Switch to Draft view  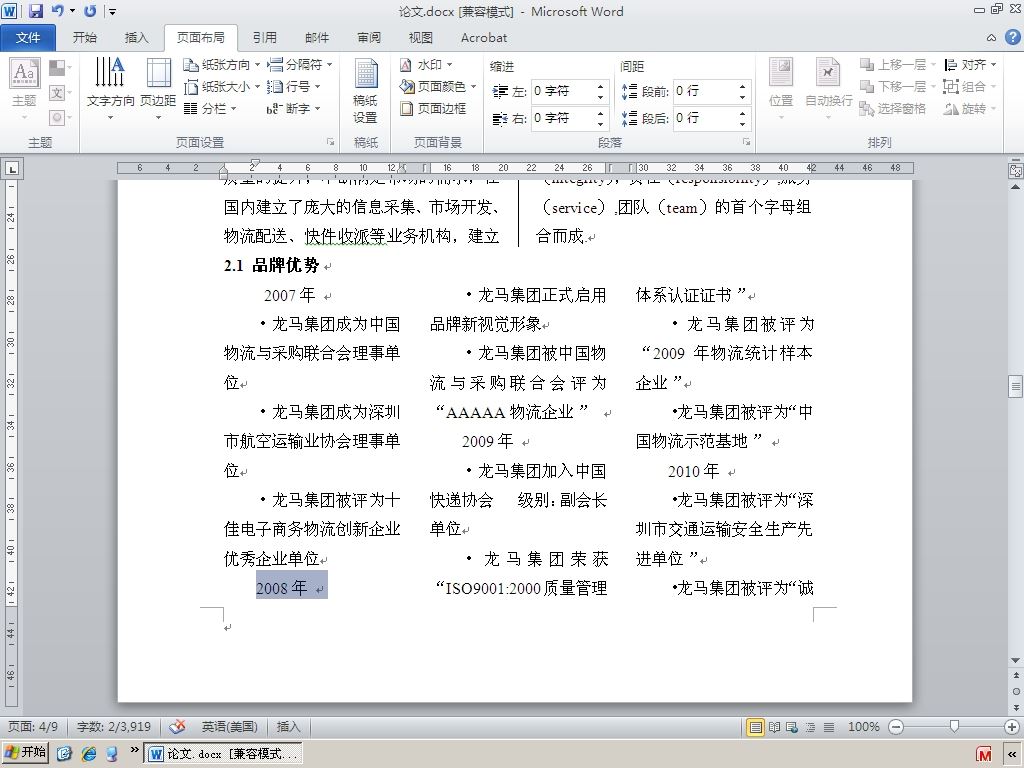829,727
